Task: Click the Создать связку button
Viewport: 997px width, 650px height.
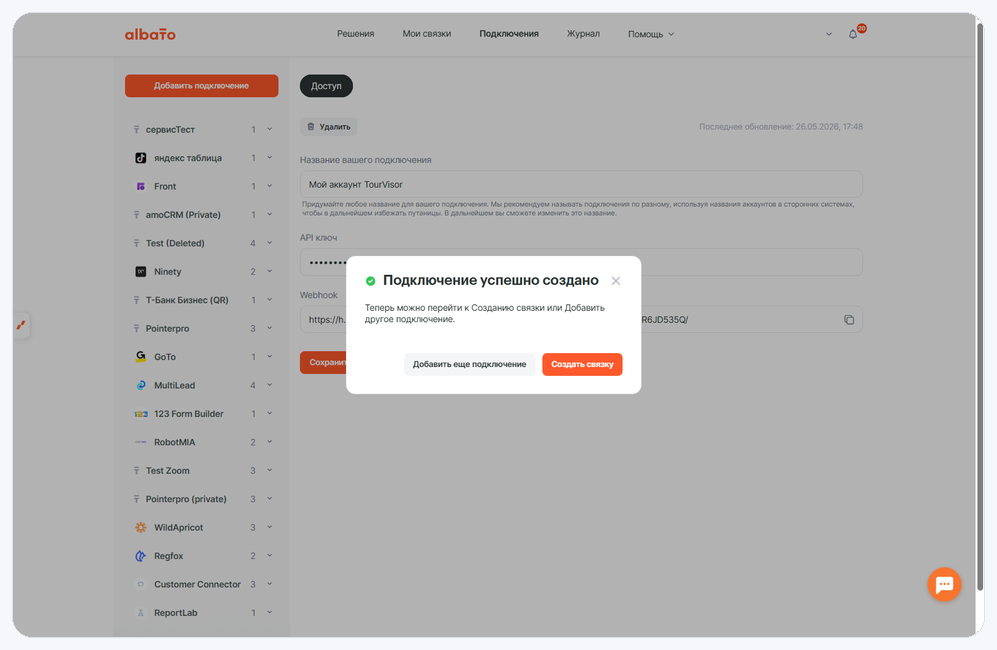Action: point(582,364)
